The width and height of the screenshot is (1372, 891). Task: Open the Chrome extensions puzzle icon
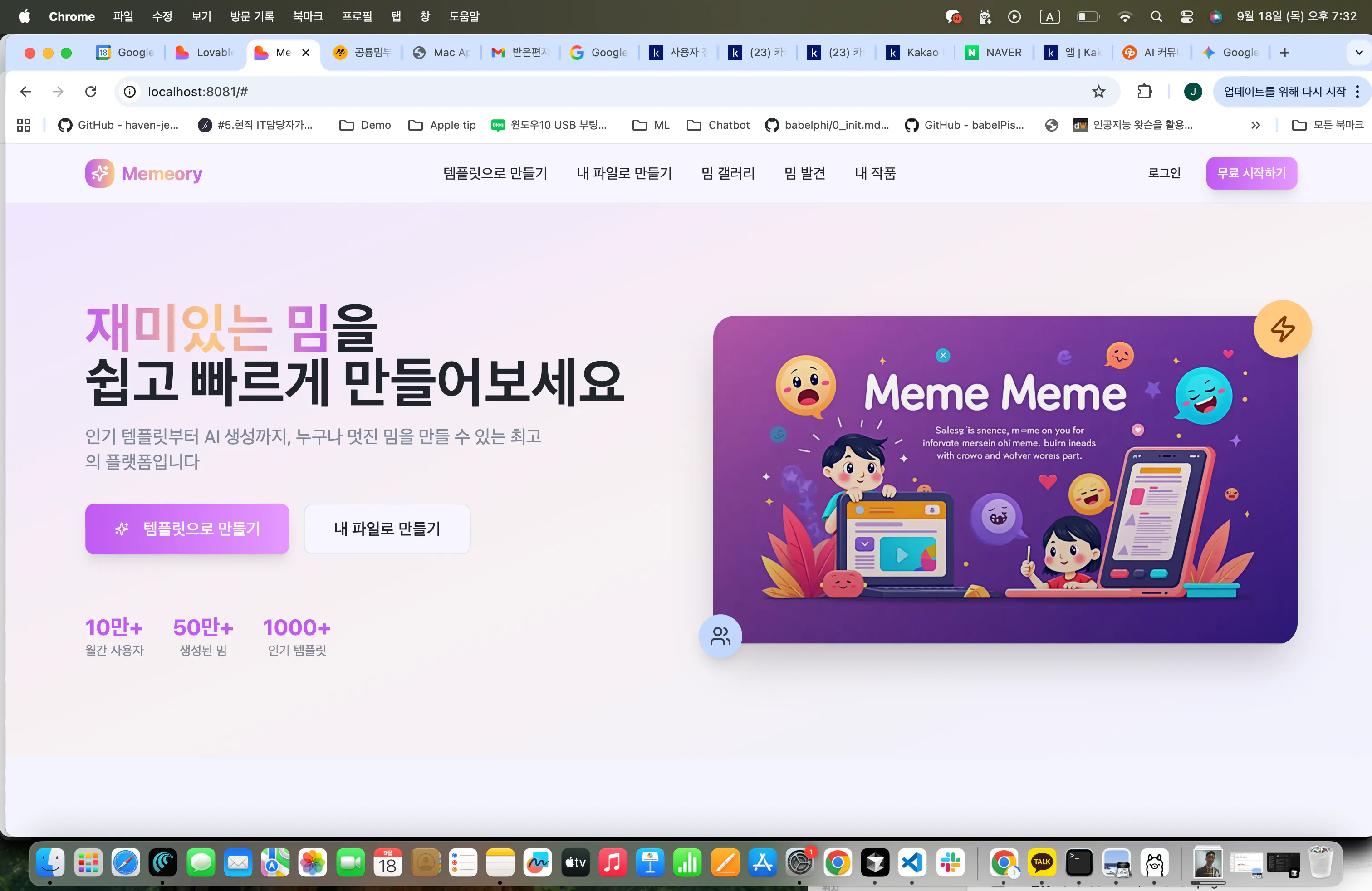pyautogui.click(x=1145, y=92)
